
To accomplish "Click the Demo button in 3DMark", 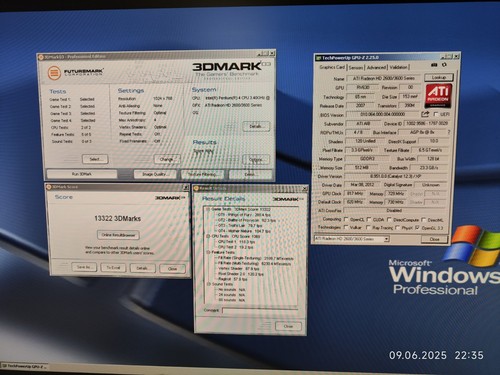I will [x=250, y=174].
